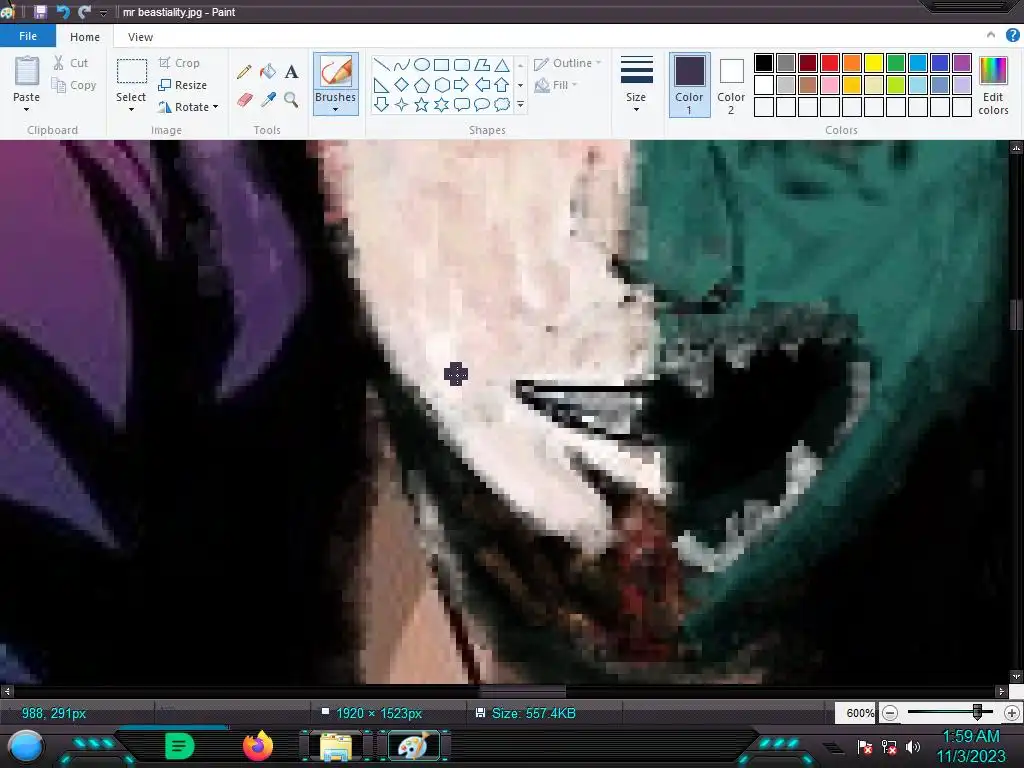Select the Eraser tool
This screenshot has height=768, width=1024.
tap(244, 99)
